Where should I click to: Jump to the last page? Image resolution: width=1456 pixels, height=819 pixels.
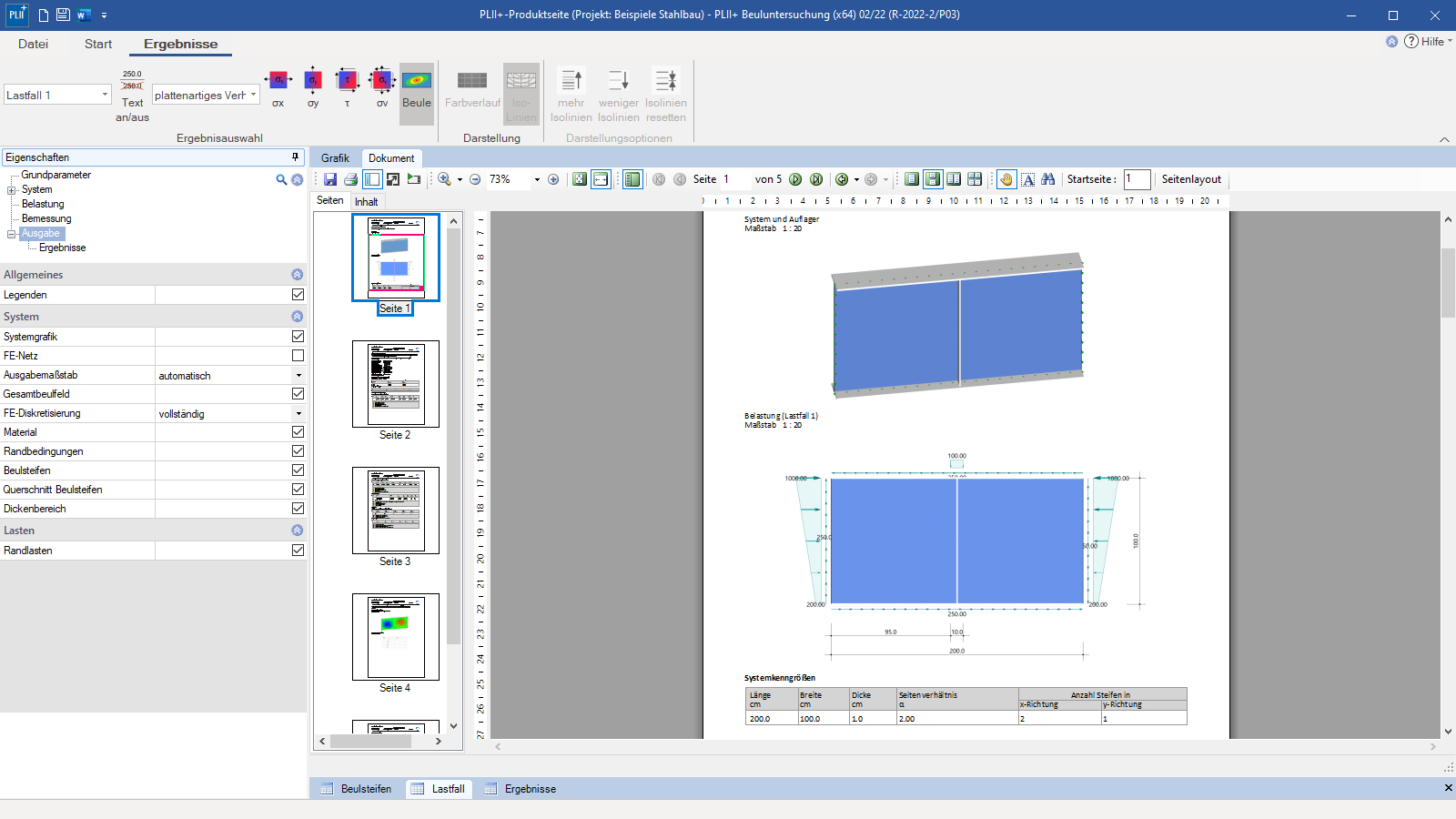tap(816, 179)
